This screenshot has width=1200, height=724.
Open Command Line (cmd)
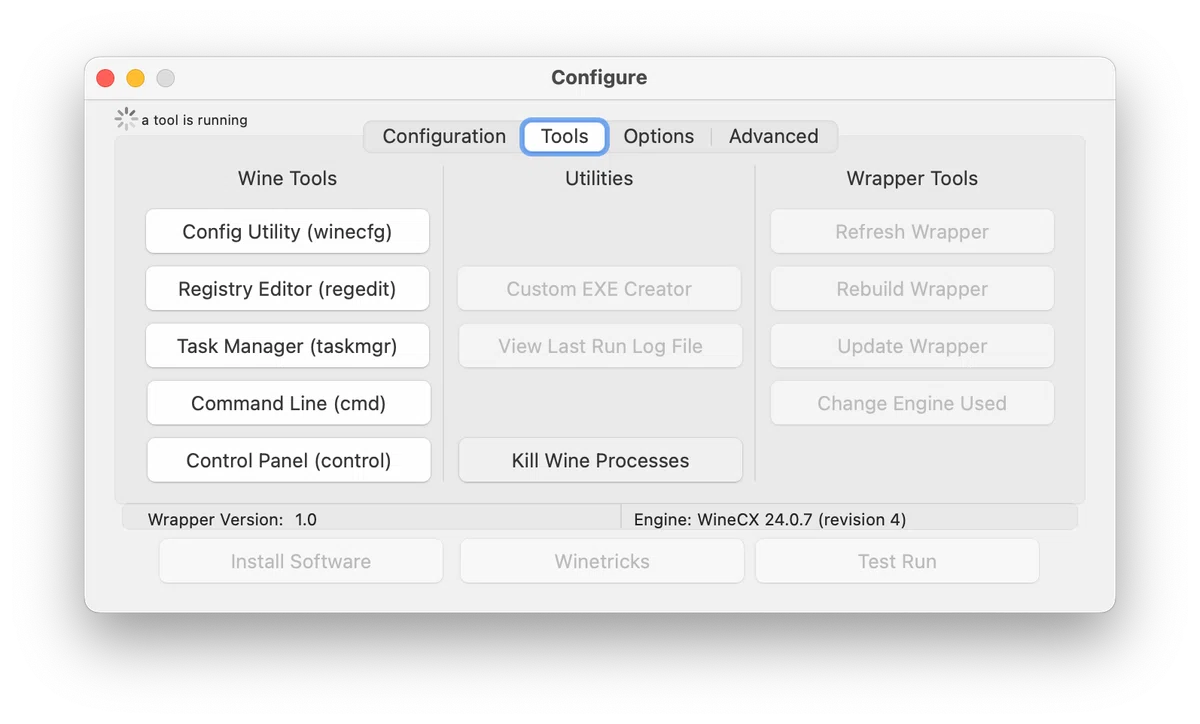click(288, 403)
